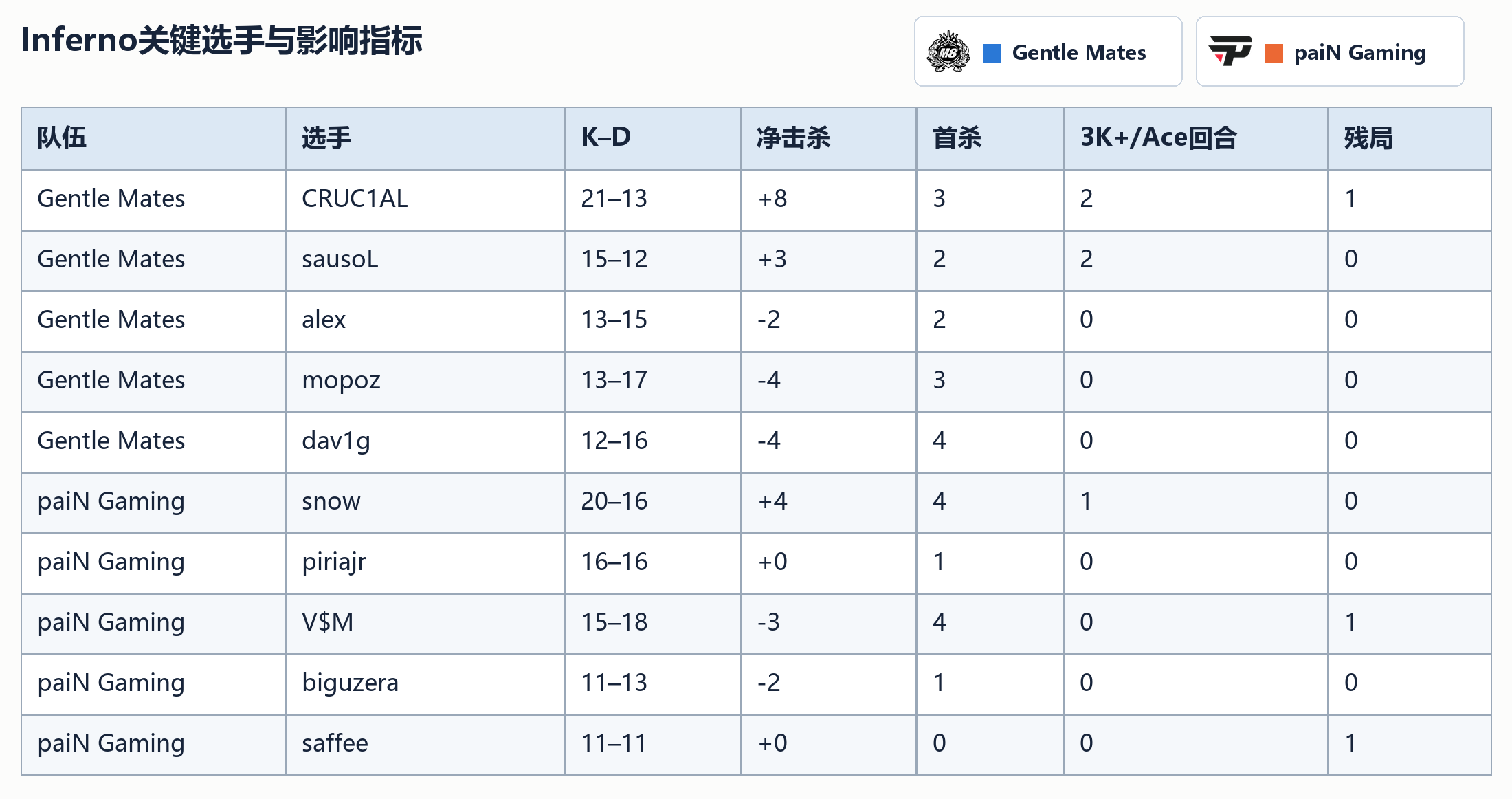Image resolution: width=1512 pixels, height=799 pixels.
Task: Click the 队伍 column header
Action: pos(153,138)
